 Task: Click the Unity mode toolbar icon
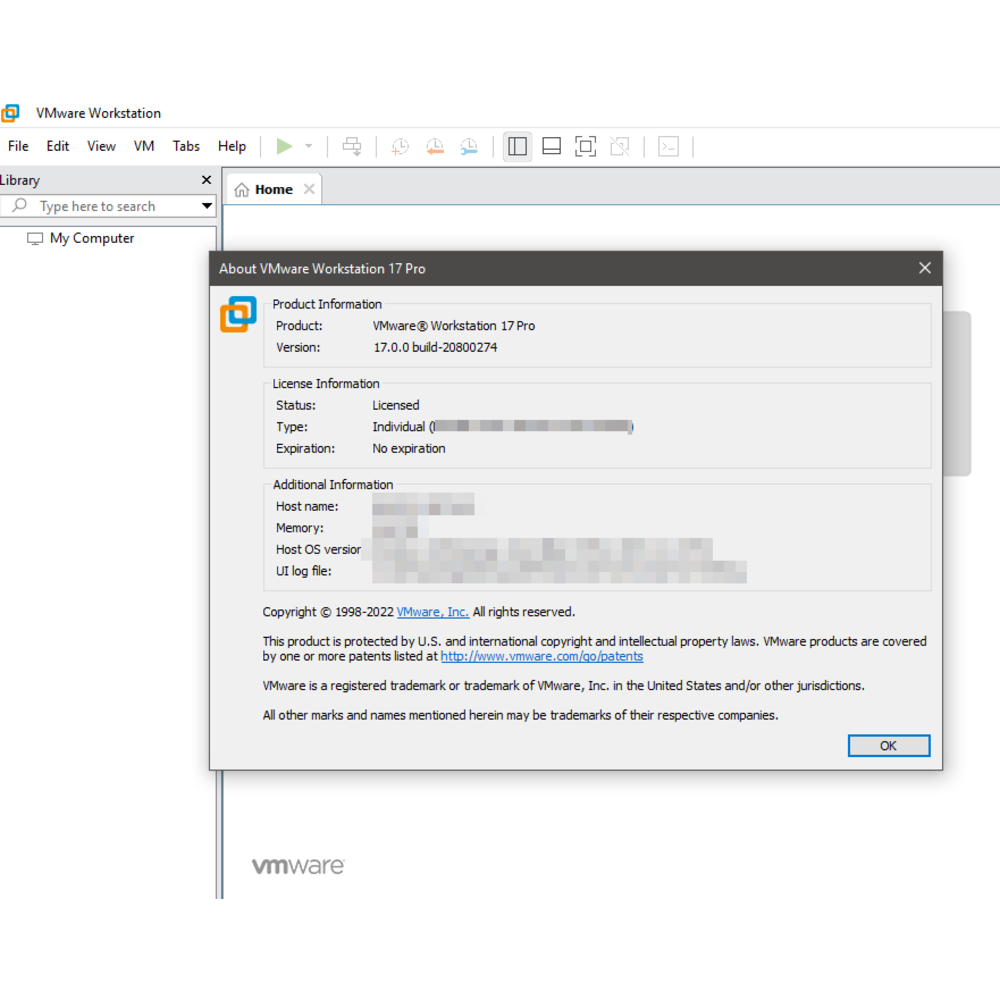(620, 147)
